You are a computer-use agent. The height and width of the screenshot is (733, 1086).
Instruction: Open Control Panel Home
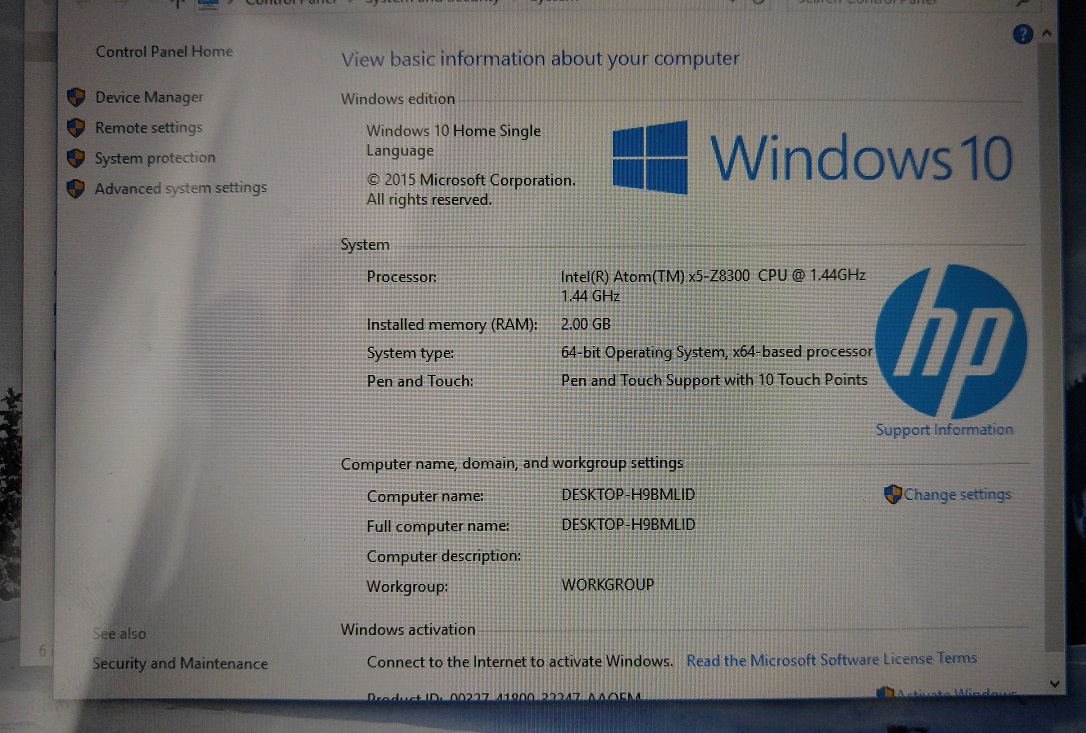tap(164, 51)
